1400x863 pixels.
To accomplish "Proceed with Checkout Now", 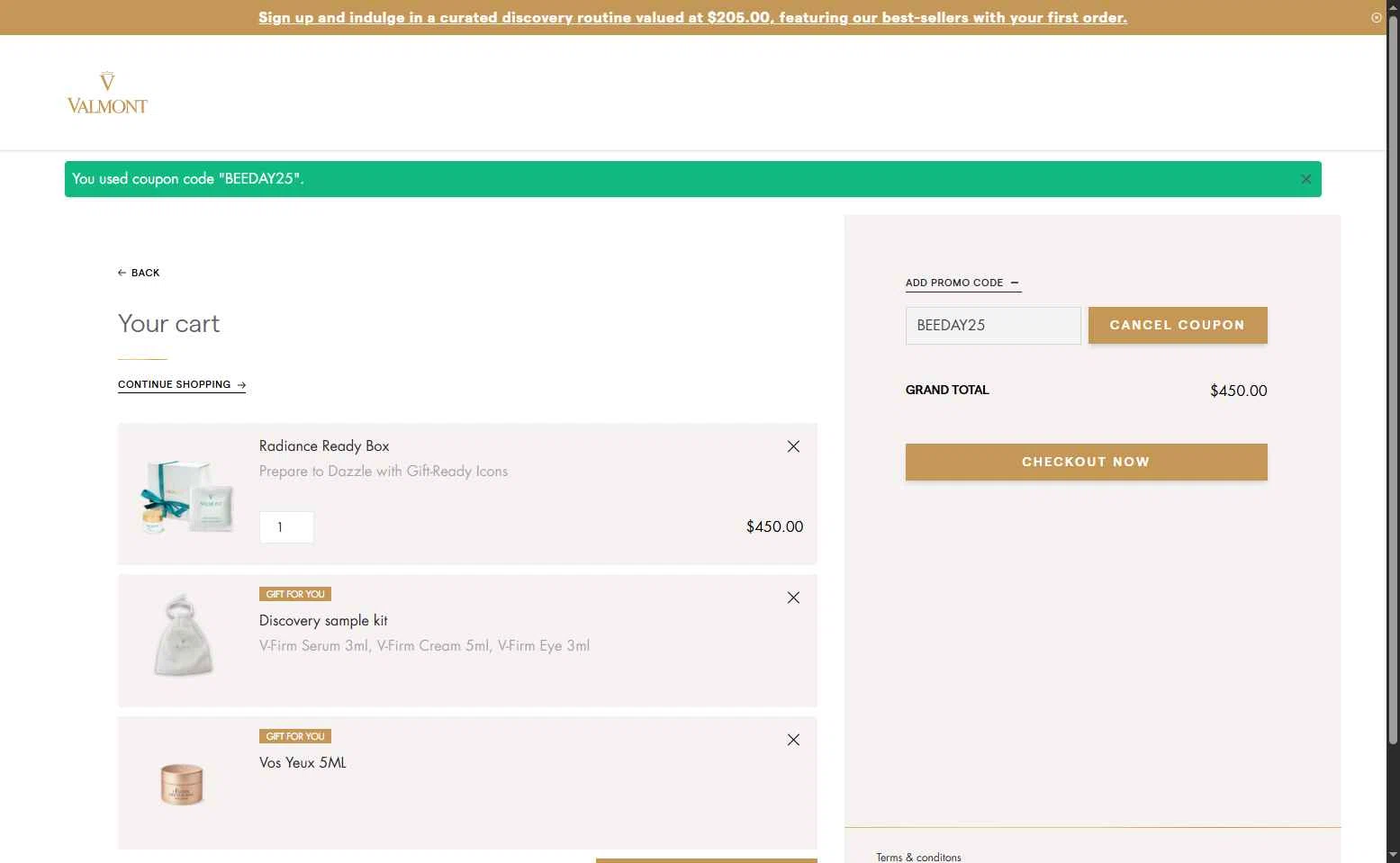I will click(x=1086, y=462).
